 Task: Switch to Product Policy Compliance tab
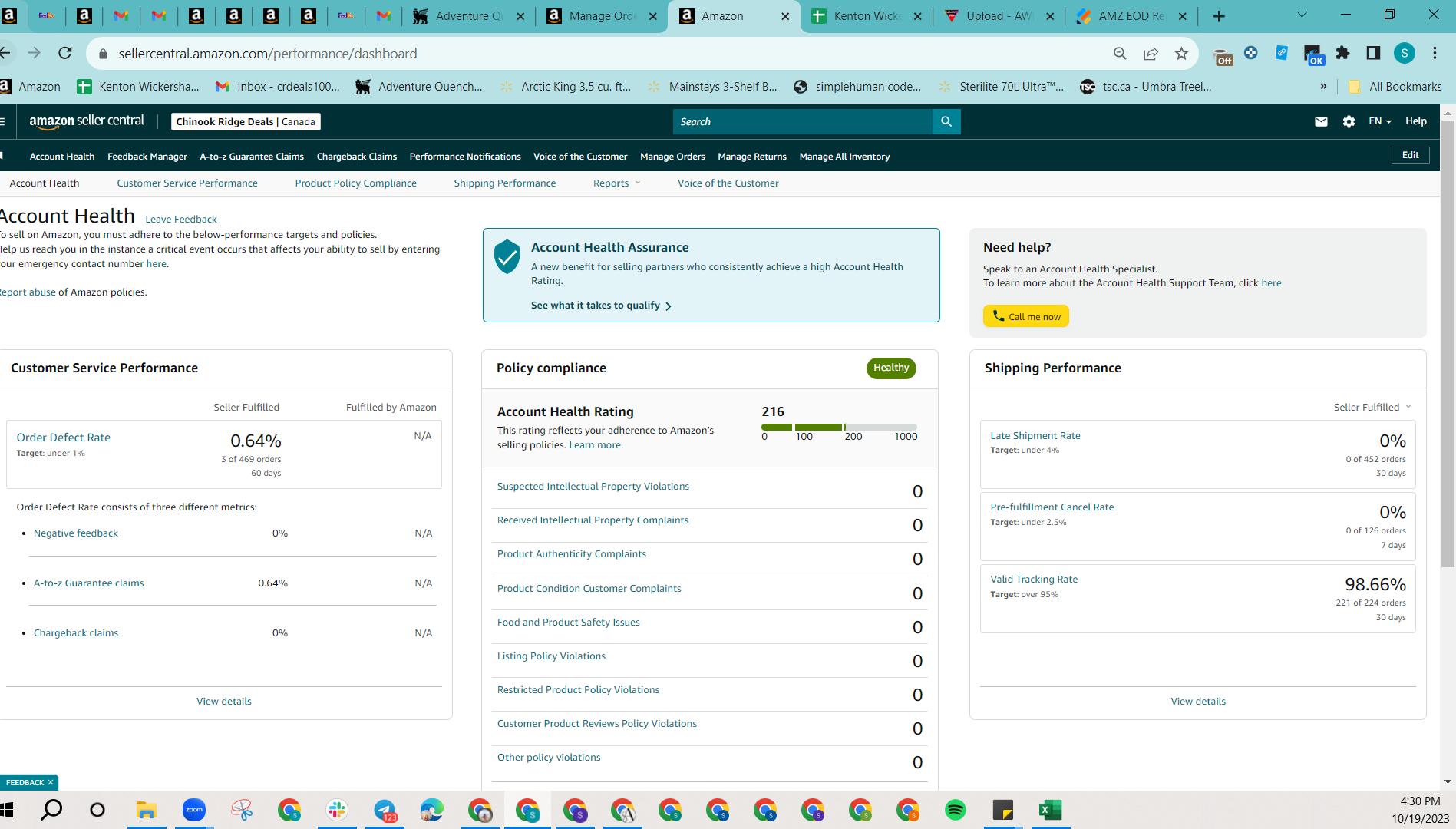356,183
